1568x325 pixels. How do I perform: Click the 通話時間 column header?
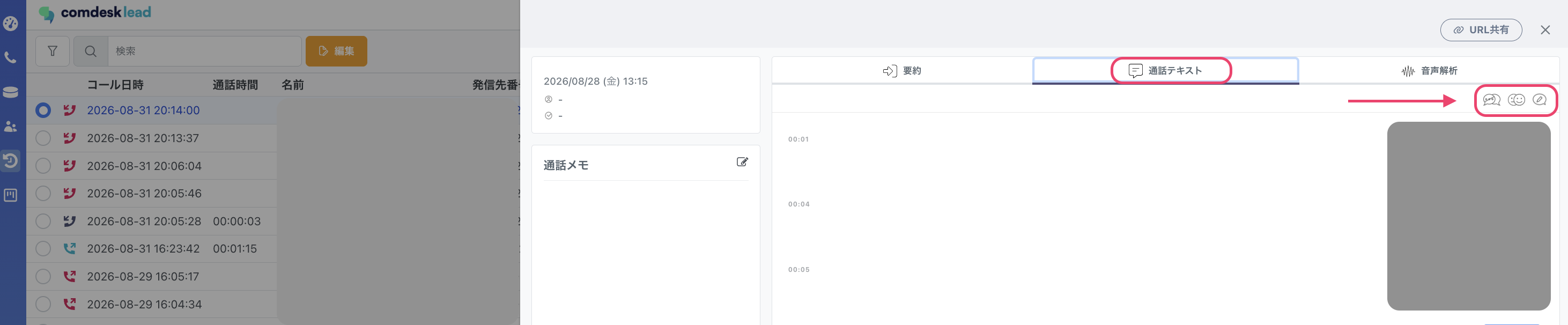[235, 85]
